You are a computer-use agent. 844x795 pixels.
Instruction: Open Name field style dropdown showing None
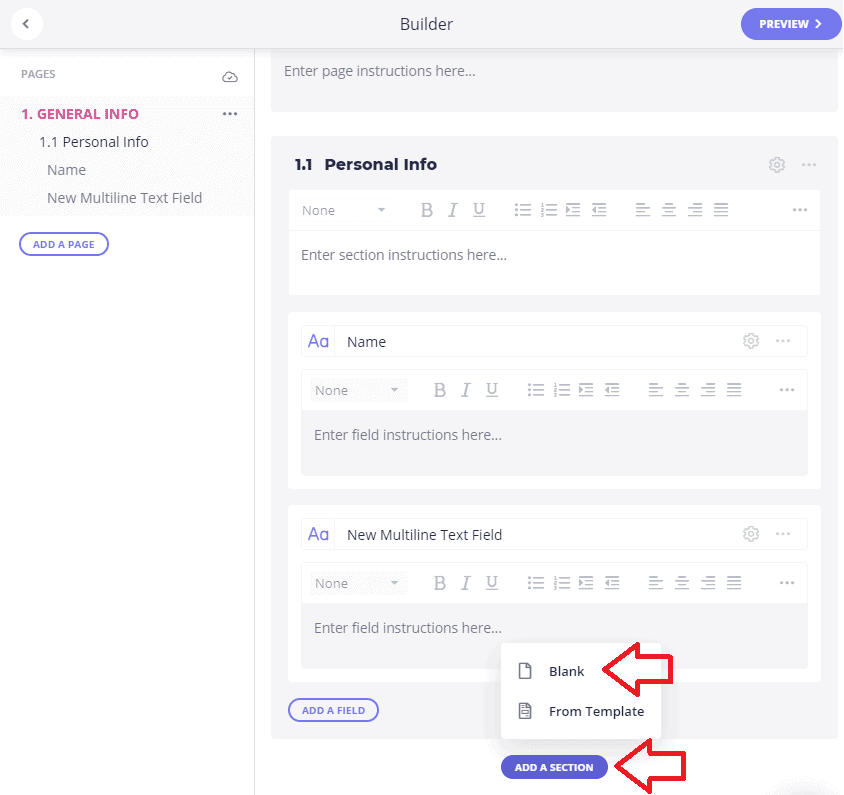point(358,390)
